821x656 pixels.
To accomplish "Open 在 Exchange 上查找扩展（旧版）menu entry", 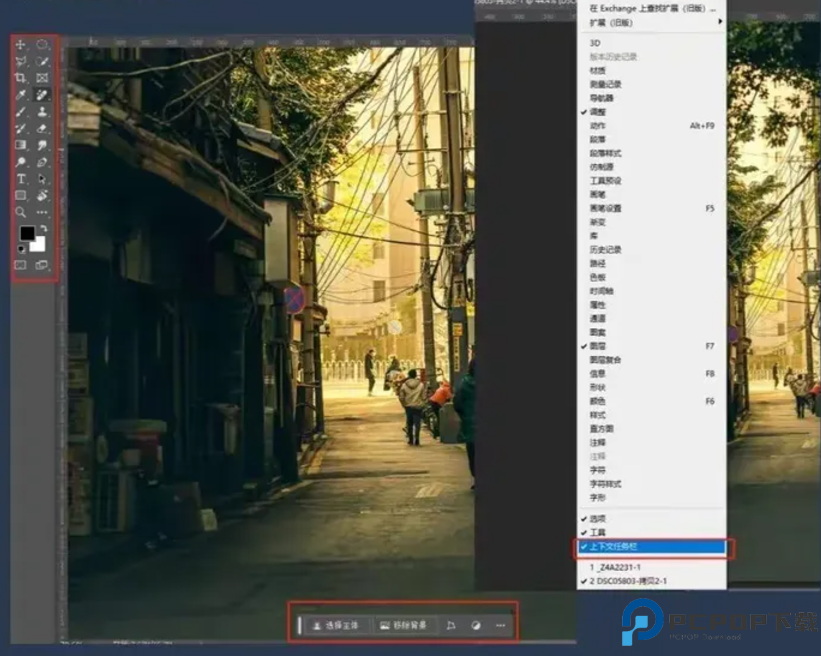I will click(652, 8).
